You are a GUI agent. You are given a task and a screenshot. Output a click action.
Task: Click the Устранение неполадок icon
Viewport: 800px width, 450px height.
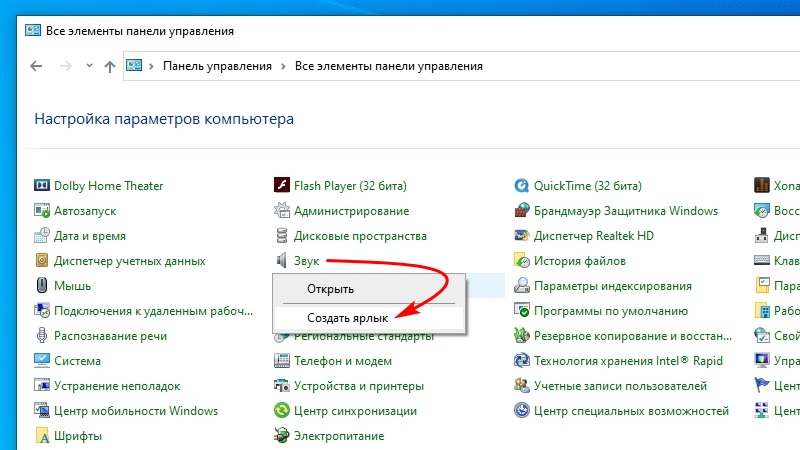42,385
